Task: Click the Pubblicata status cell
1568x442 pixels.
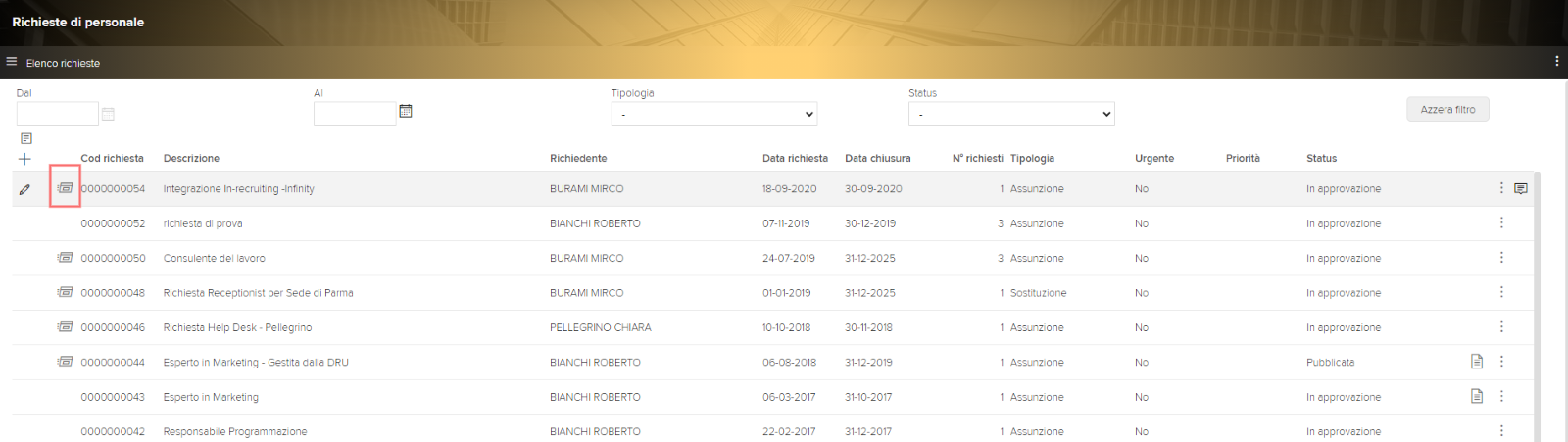Action: point(1330,363)
